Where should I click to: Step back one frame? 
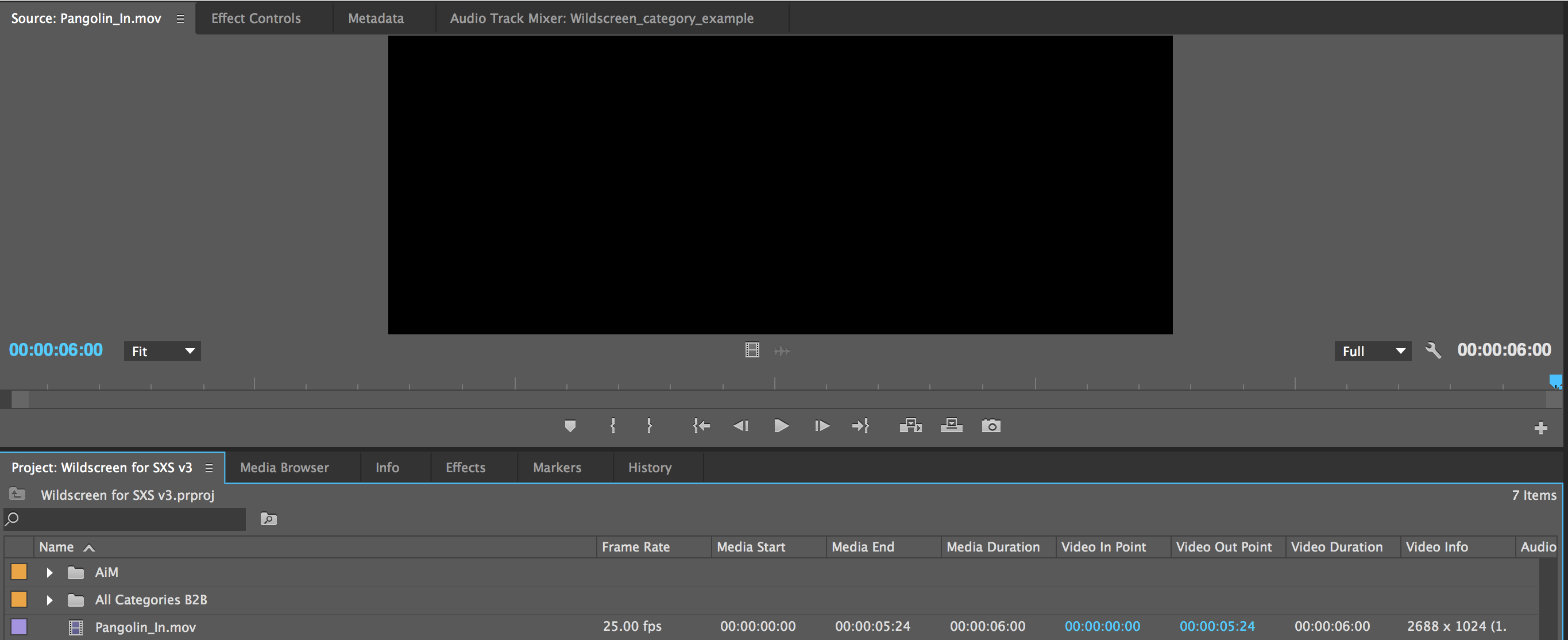click(x=741, y=426)
